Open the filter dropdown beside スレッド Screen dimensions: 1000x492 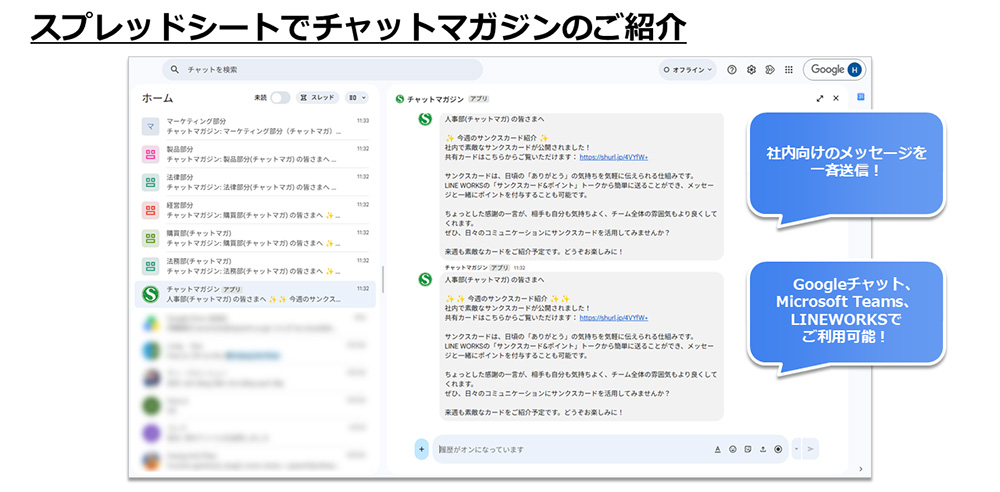[x=357, y=98]
